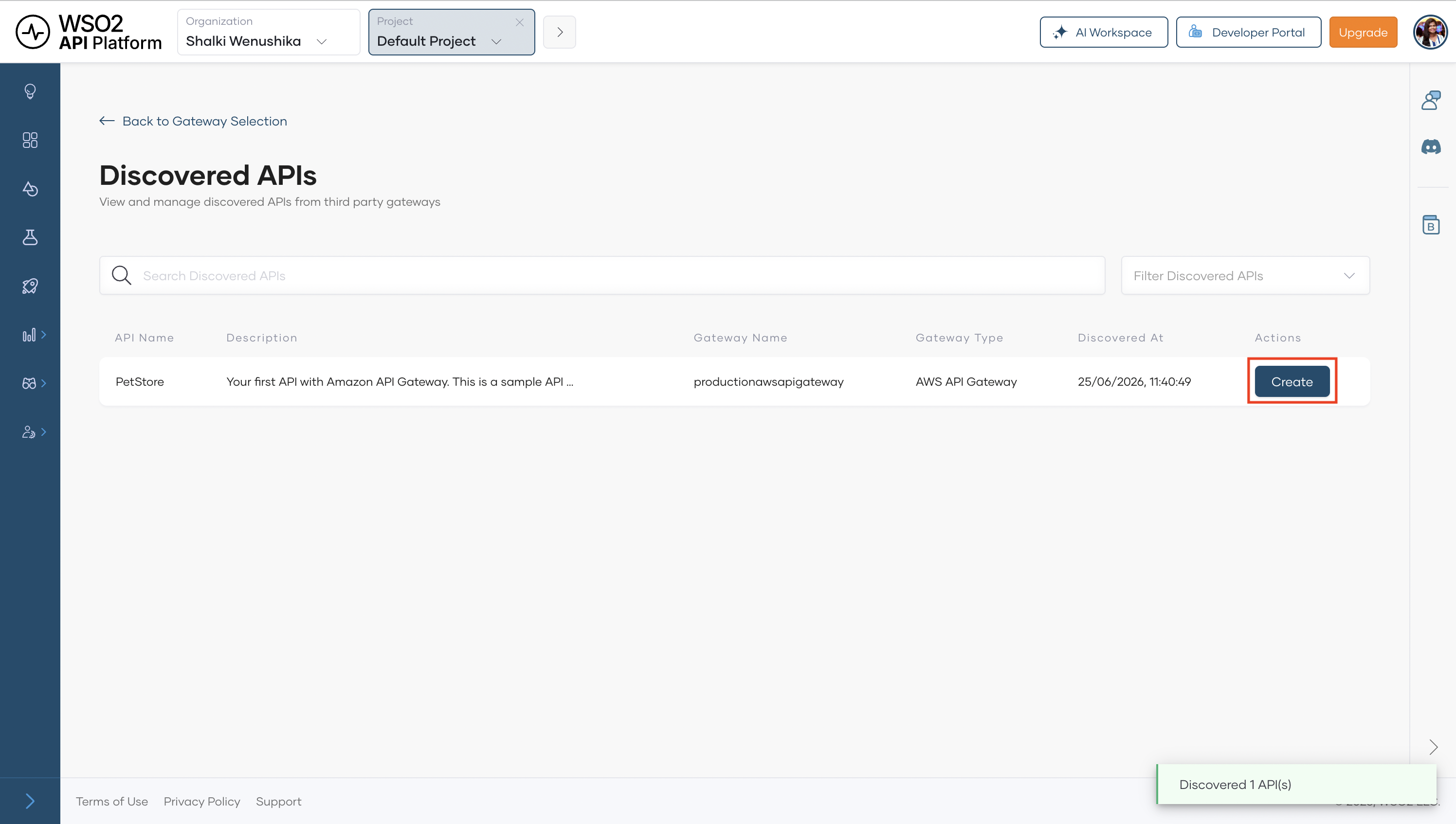Open the grid dashboard sidebar icon
This screenshot has width=1456, height=824.
pyautogui.click(x=30, y=140)
